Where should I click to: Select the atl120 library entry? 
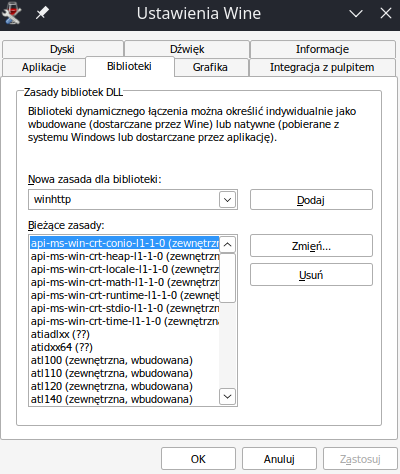[x=125, y=386]
